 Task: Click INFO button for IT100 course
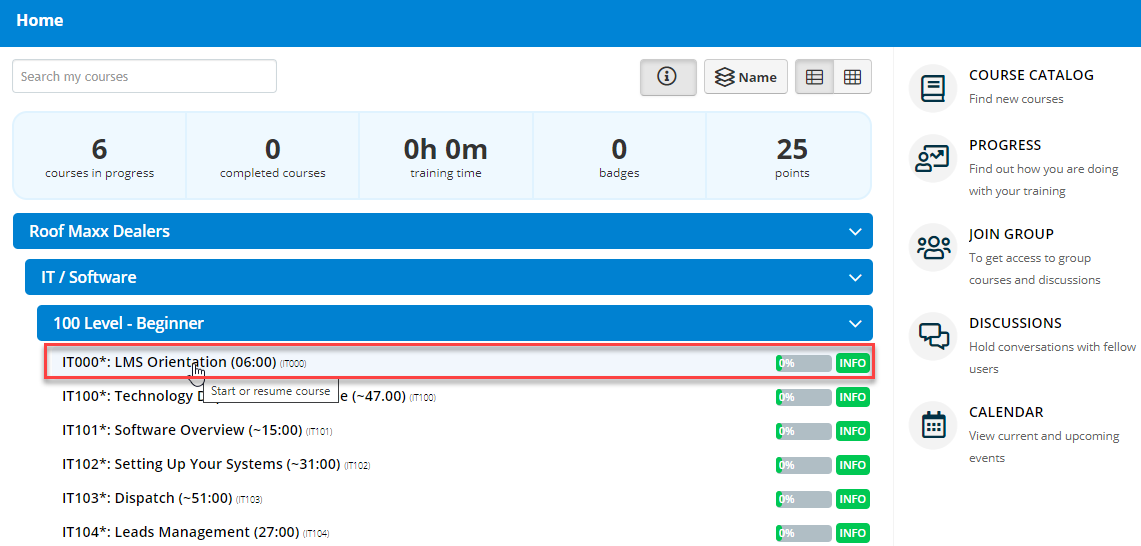tap(852, 397)
